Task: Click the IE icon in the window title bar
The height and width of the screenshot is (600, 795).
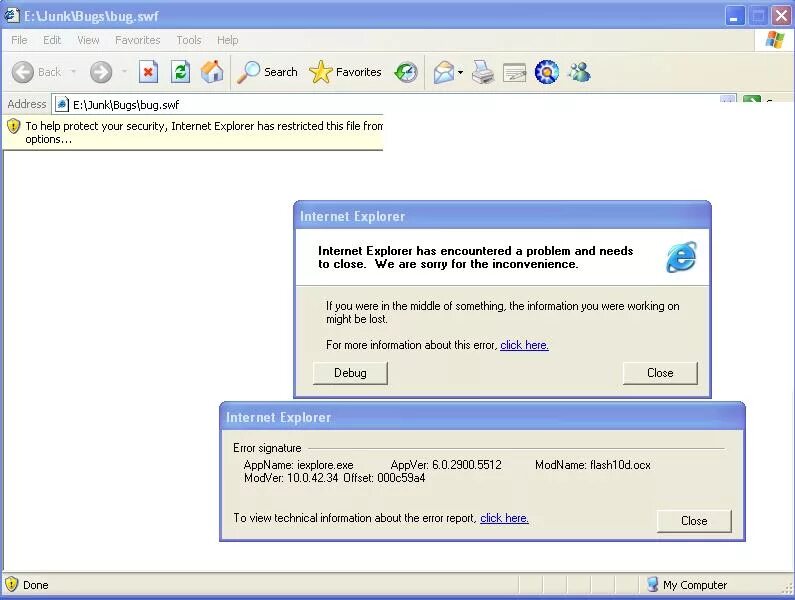Action: 12,16
